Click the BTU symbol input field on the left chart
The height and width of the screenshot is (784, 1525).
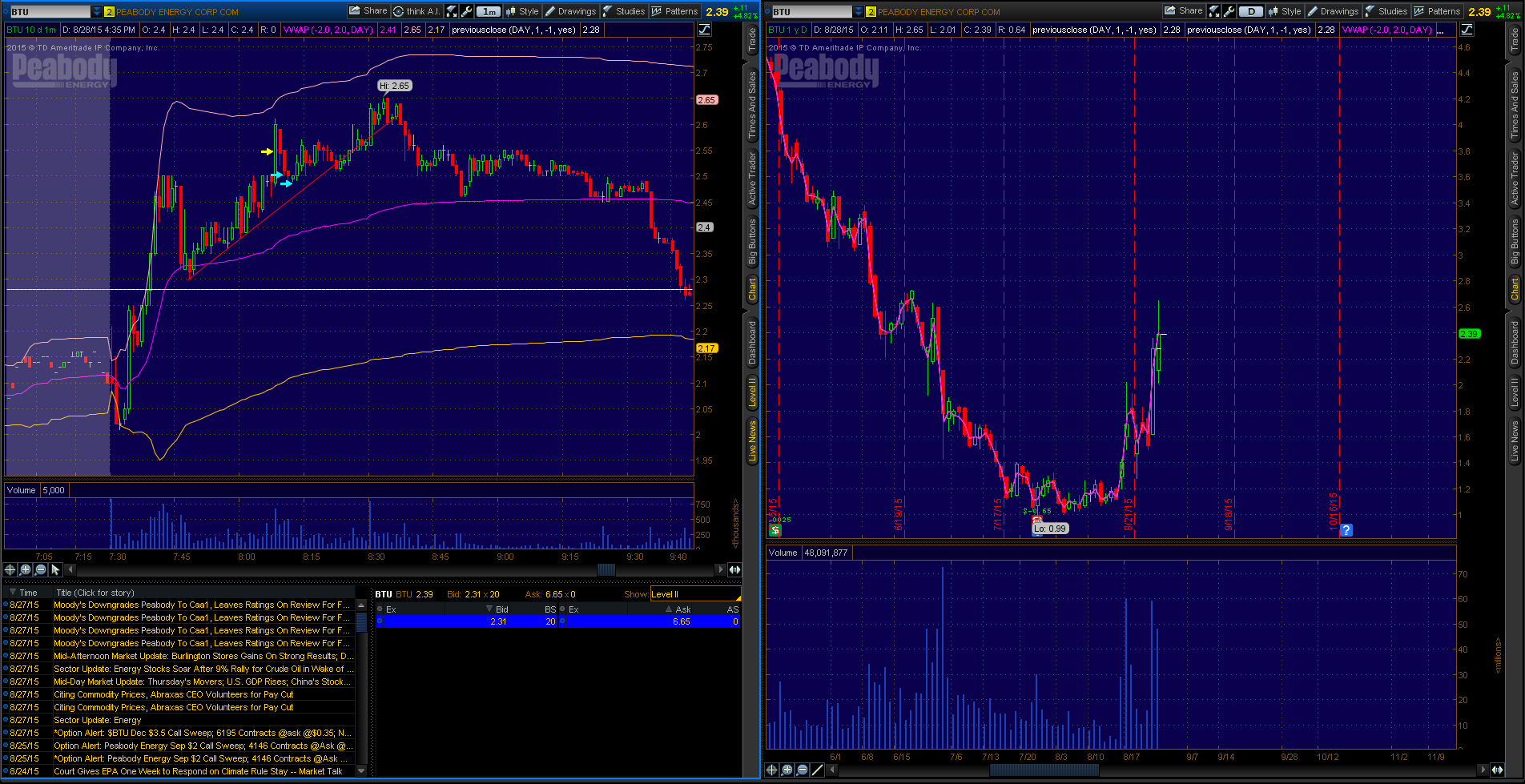[x=49, y=12]
